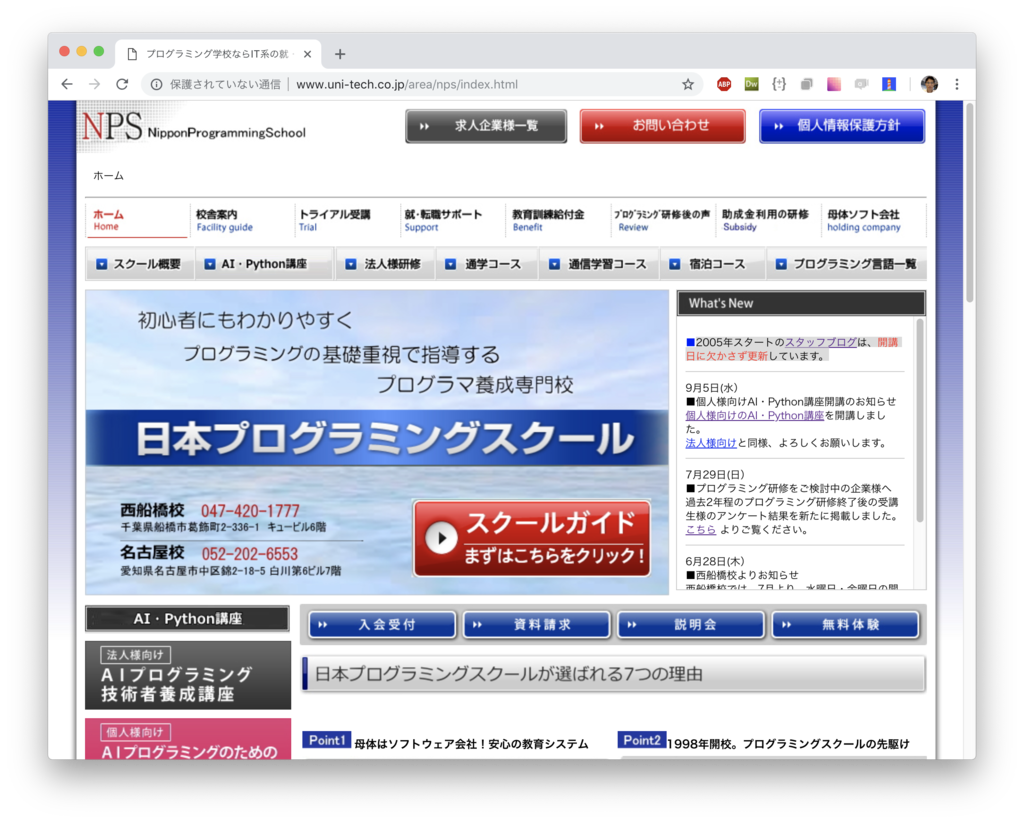Viewport: 1024px width, 823px height.
Task: Expand プログラミング言語一覧 menu
Action: (x=846, y=264)
